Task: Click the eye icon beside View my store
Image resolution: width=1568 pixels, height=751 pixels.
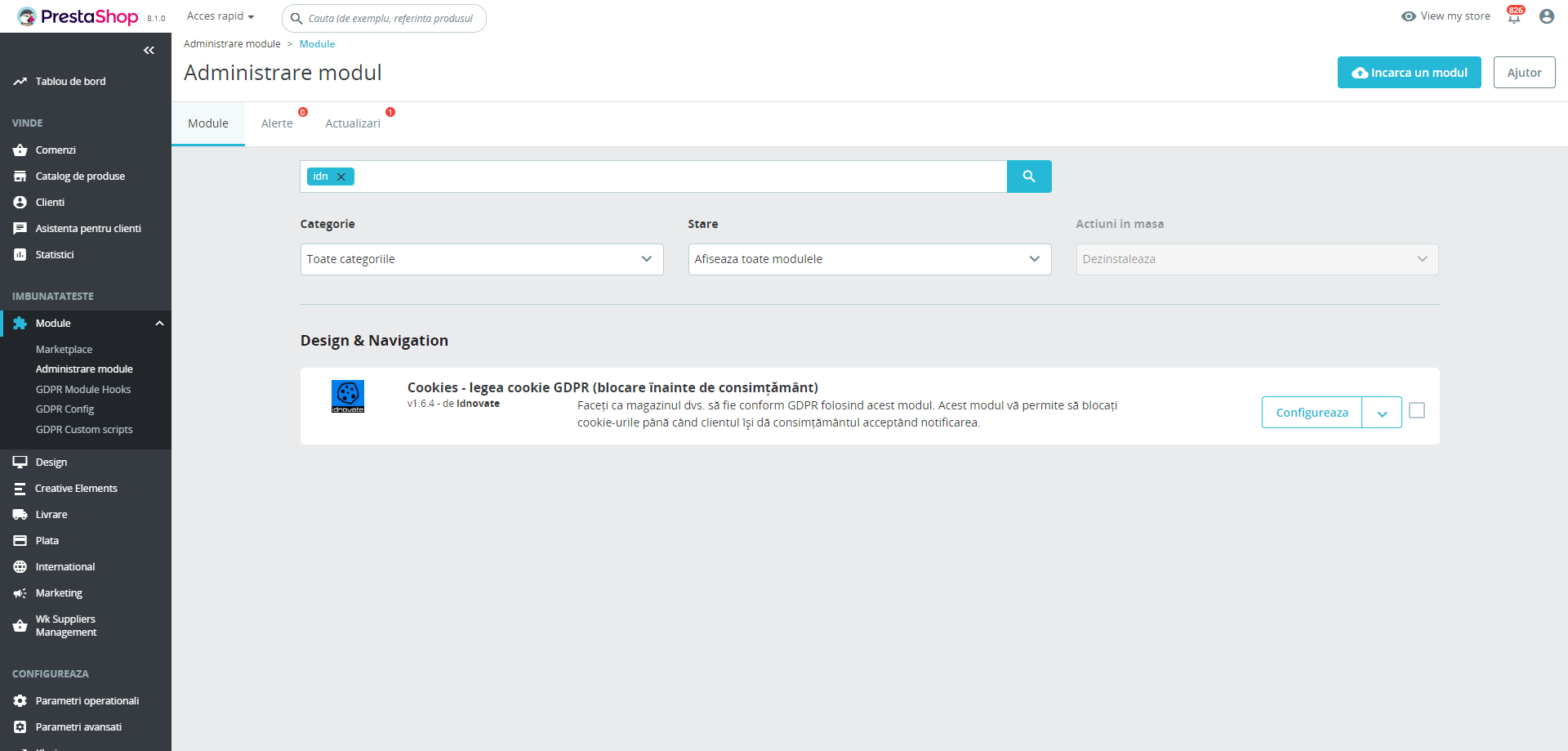Action: (1409, 16)
